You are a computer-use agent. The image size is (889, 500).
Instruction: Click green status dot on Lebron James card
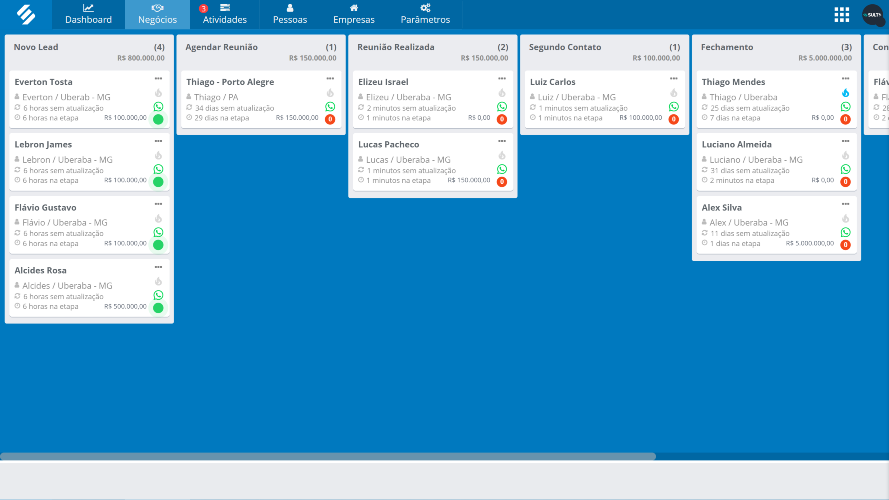tap(158, 182)
